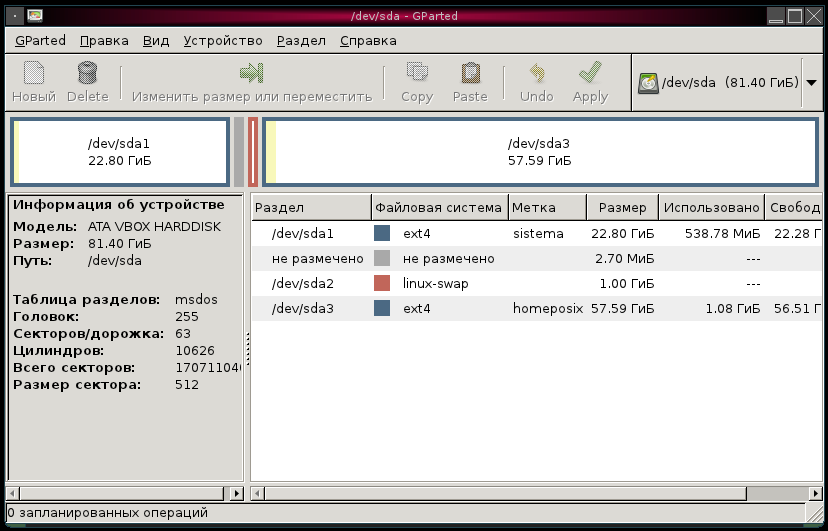828x531 pixels.
Task: Click left scroll arrow of info panel
Action: (x=13, y=494)
